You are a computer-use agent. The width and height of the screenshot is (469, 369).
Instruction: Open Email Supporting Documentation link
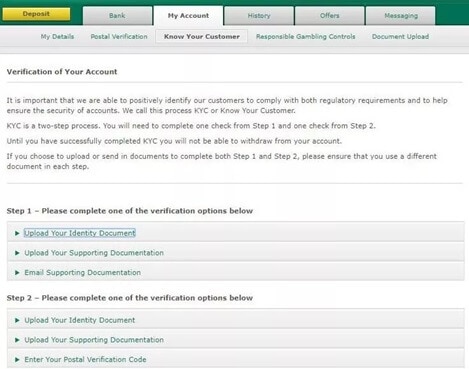coord(82,272)
